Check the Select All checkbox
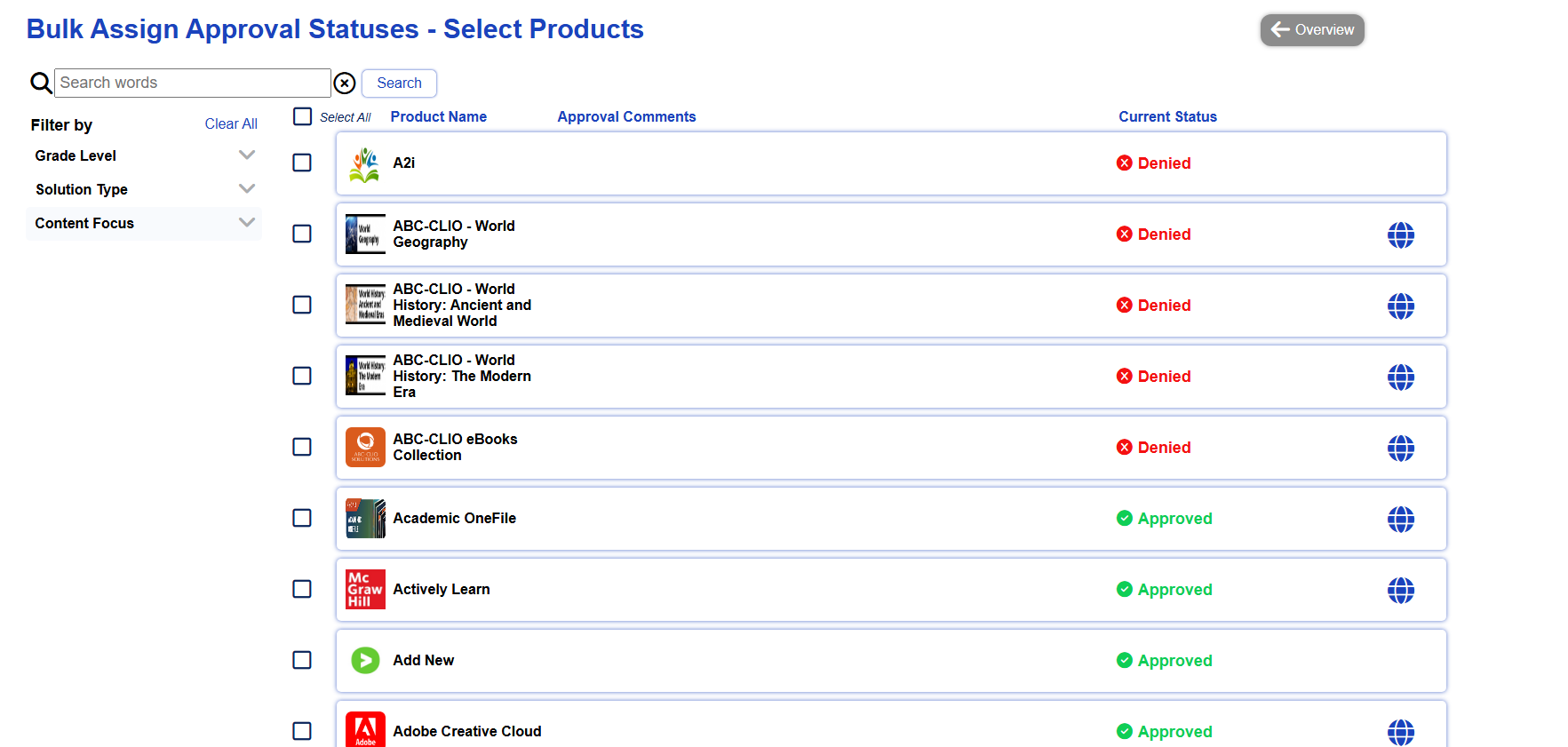The image size is (1568, 747). (303, 116)
